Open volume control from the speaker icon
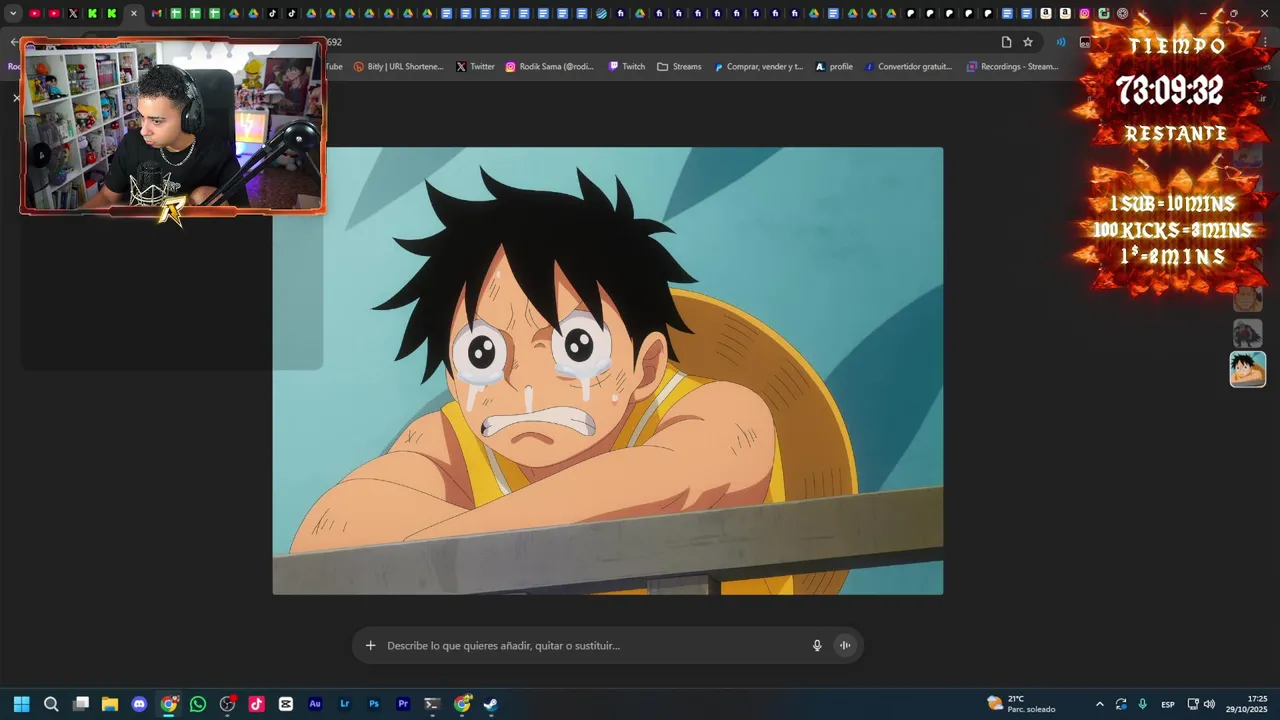Image resolution: width=1280 pixels, height=720 pixels. [1209, 704]
